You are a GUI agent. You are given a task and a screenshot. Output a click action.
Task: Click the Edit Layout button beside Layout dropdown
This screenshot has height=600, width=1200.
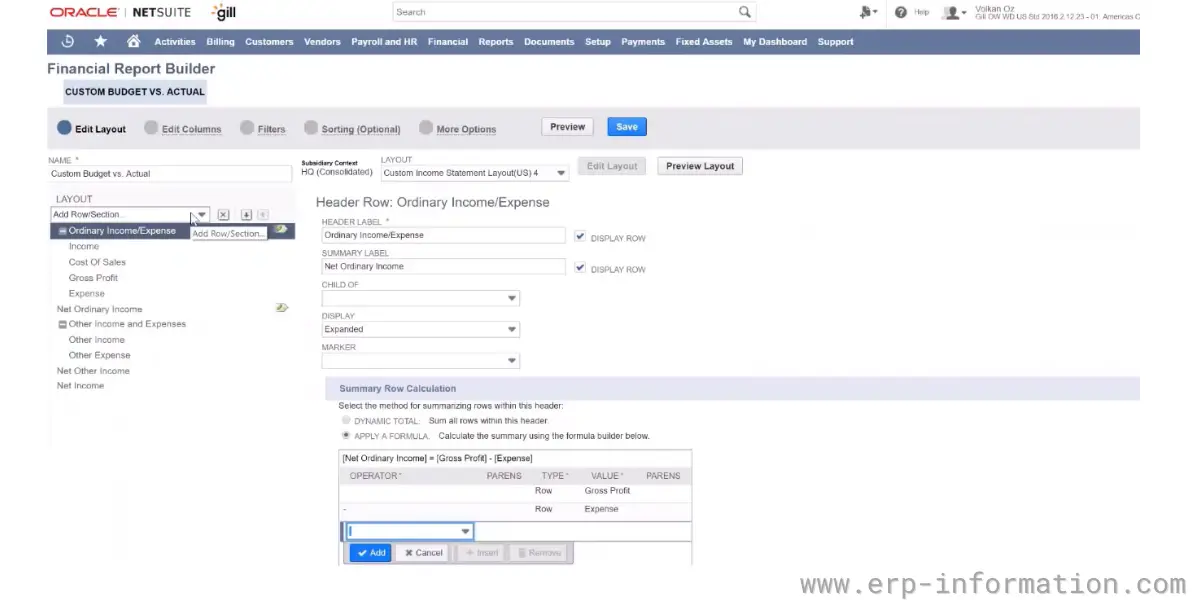pyautogui.click(x=613, y=166)
